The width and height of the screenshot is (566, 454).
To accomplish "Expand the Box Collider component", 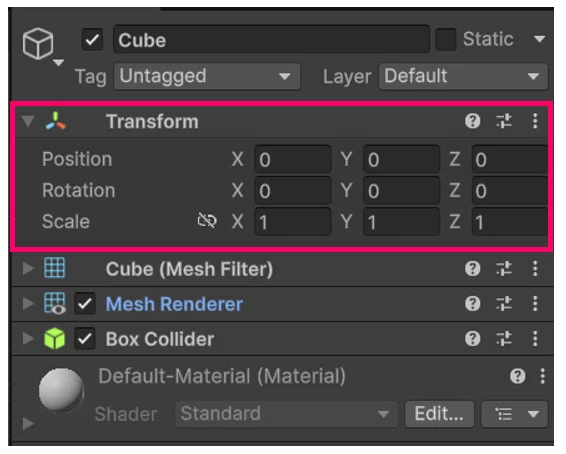I will (28, 339).
